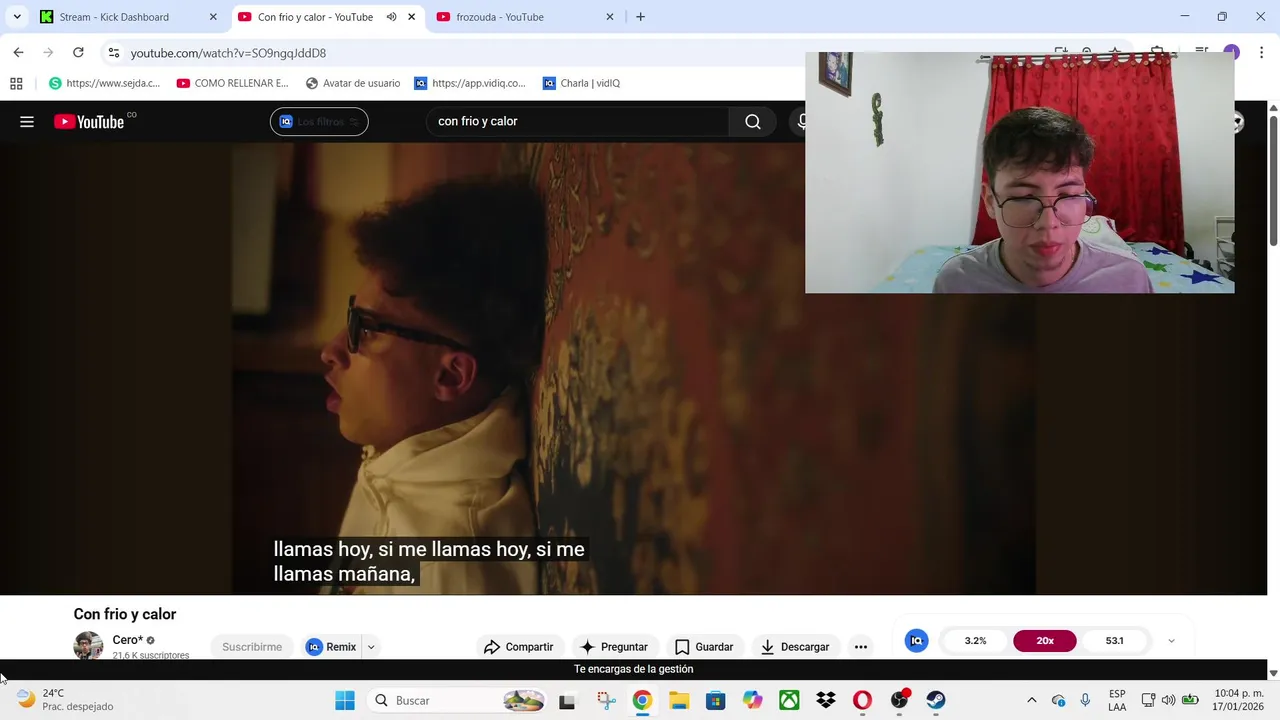Image resolution: width=1280 pixels, height=720 pixels.
Task: Open Snipping Tool from taskbar
Action: 606,700
